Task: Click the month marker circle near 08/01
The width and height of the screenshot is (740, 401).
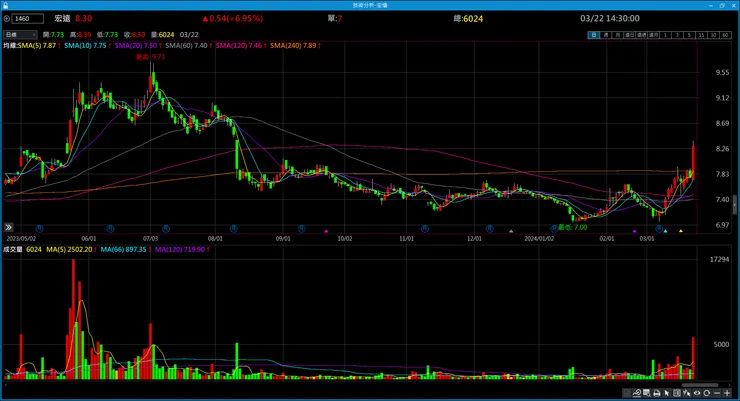Action: coord(234,228)
